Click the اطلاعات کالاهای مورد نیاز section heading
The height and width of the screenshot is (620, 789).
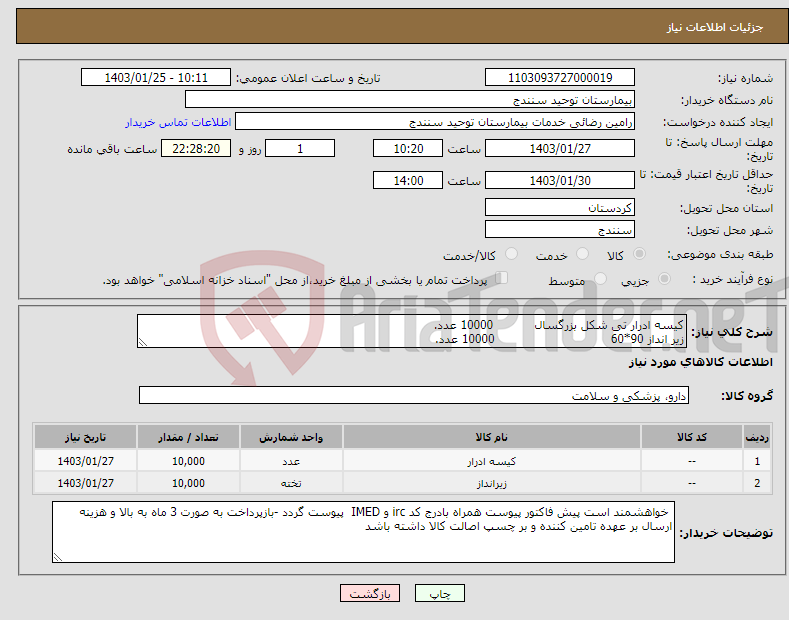point(700,362)
